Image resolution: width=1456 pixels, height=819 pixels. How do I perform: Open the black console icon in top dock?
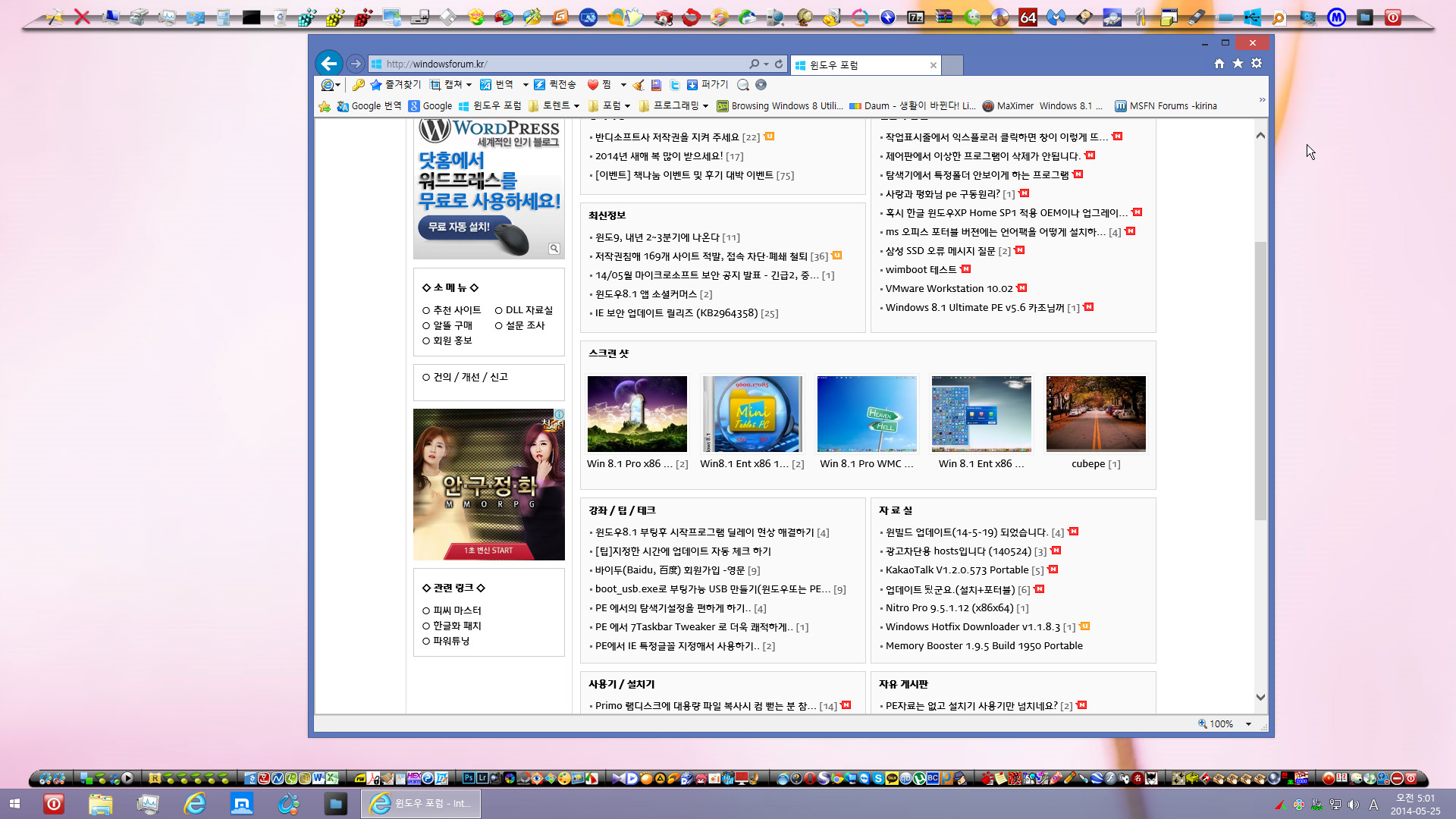(252, 17)
